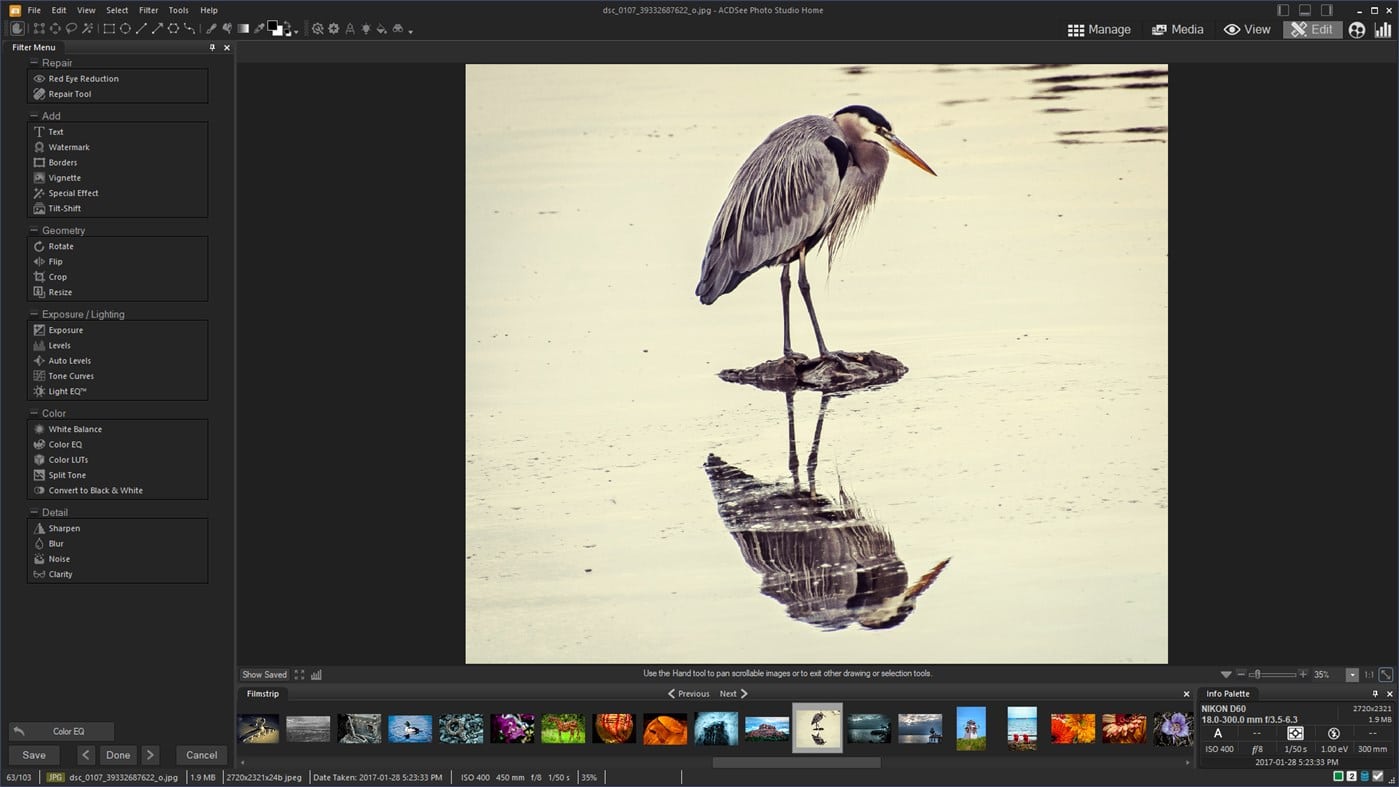Click the flash icon in Info Palette
The width and height of the screenshot is (1399, 787).
(x=1334, y=733)
